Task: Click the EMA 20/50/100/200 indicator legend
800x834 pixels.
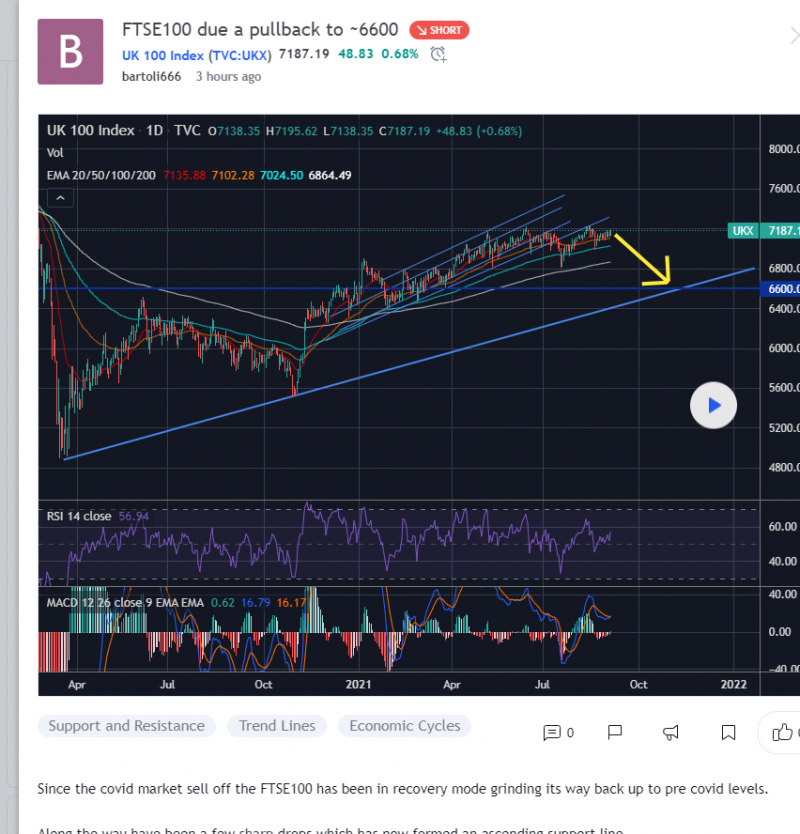Action: [103, 175]
